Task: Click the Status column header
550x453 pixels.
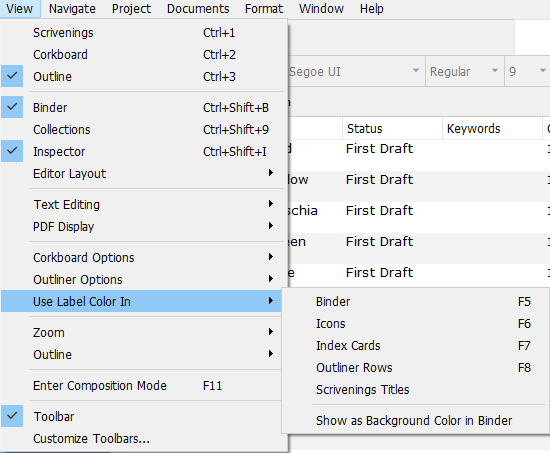Action: pos(392,128)
